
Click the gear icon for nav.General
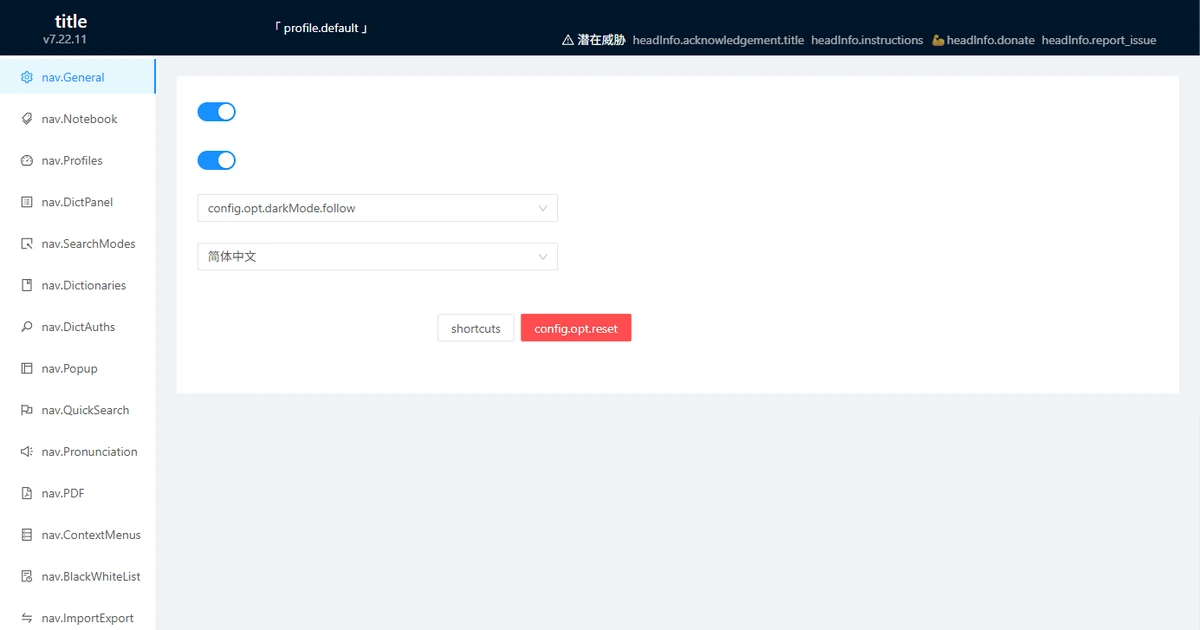click(x=27, y=77)
